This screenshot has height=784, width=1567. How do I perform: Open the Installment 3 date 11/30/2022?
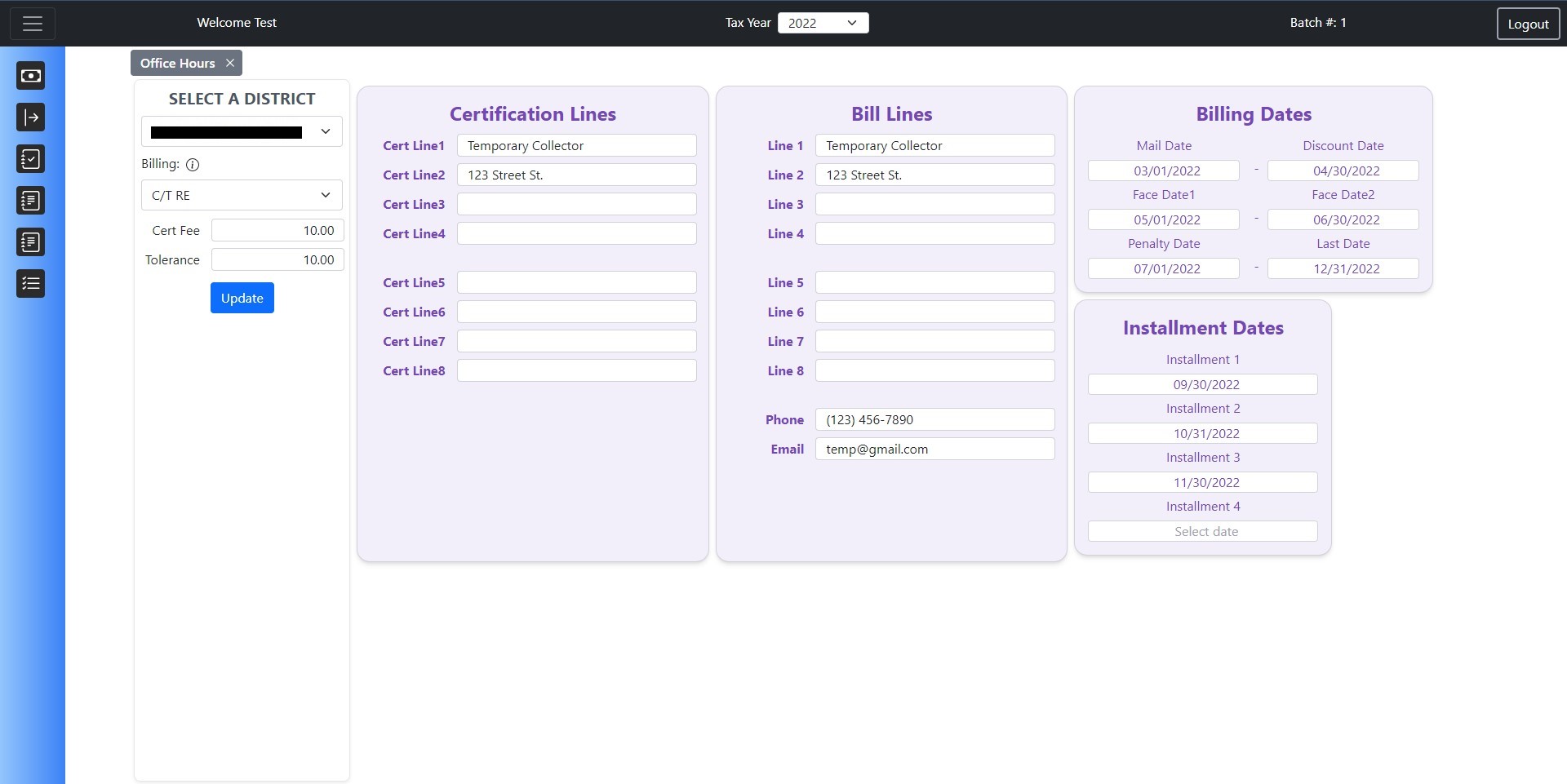click(1203, 482)
